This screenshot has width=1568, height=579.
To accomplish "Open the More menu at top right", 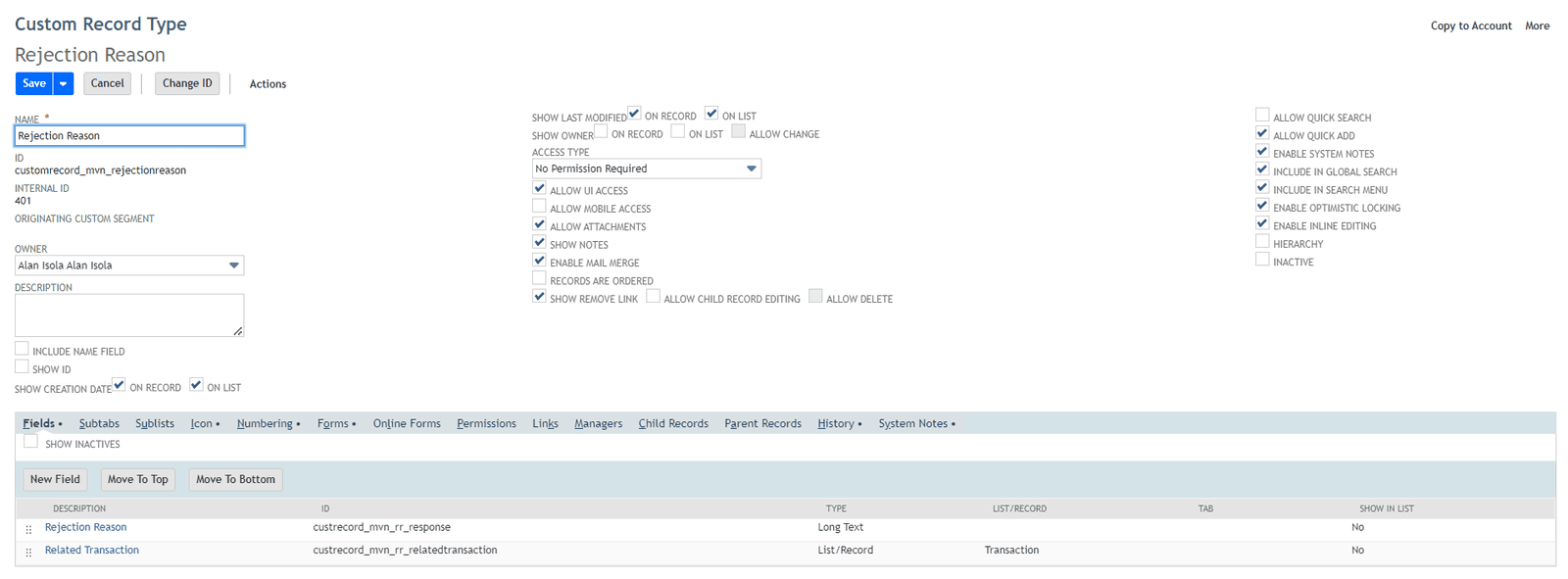I will (1537, 26).
